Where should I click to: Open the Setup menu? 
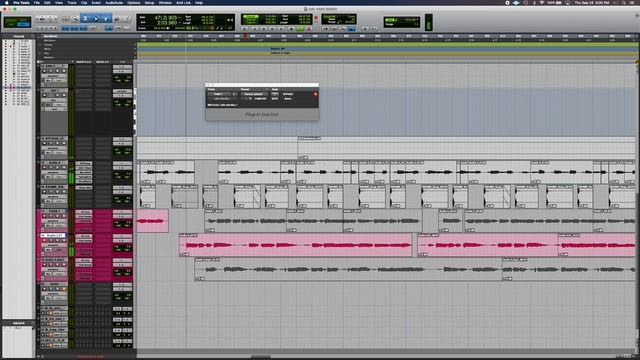[149, 2]
